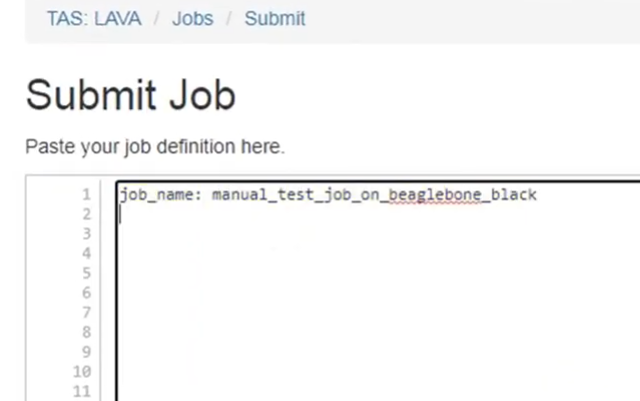Click line number 8 in the gutter
Image resolution: width=640 pixels, height=401 pixels.
(x=87, y=332)
